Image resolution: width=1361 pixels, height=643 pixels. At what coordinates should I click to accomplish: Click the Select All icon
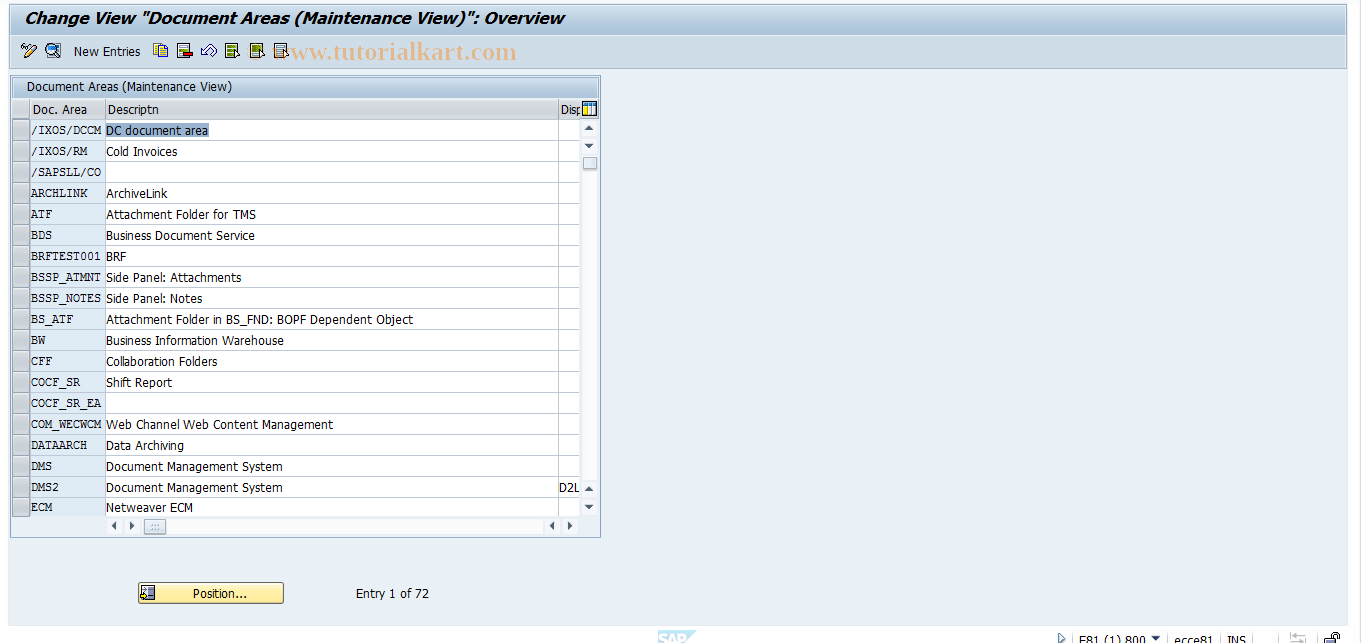pyautogui.click(x=233, y=51)
